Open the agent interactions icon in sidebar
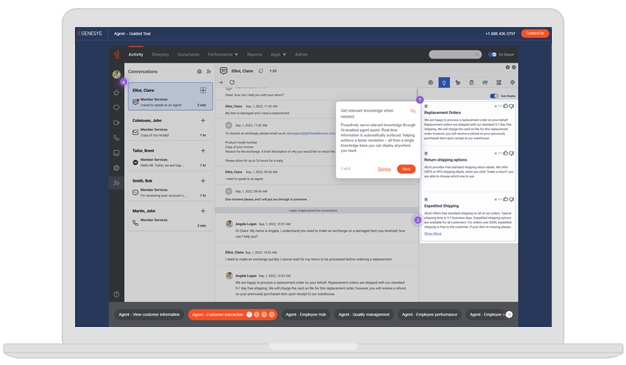Screen dimensions: 626x365 pos(116,183)
